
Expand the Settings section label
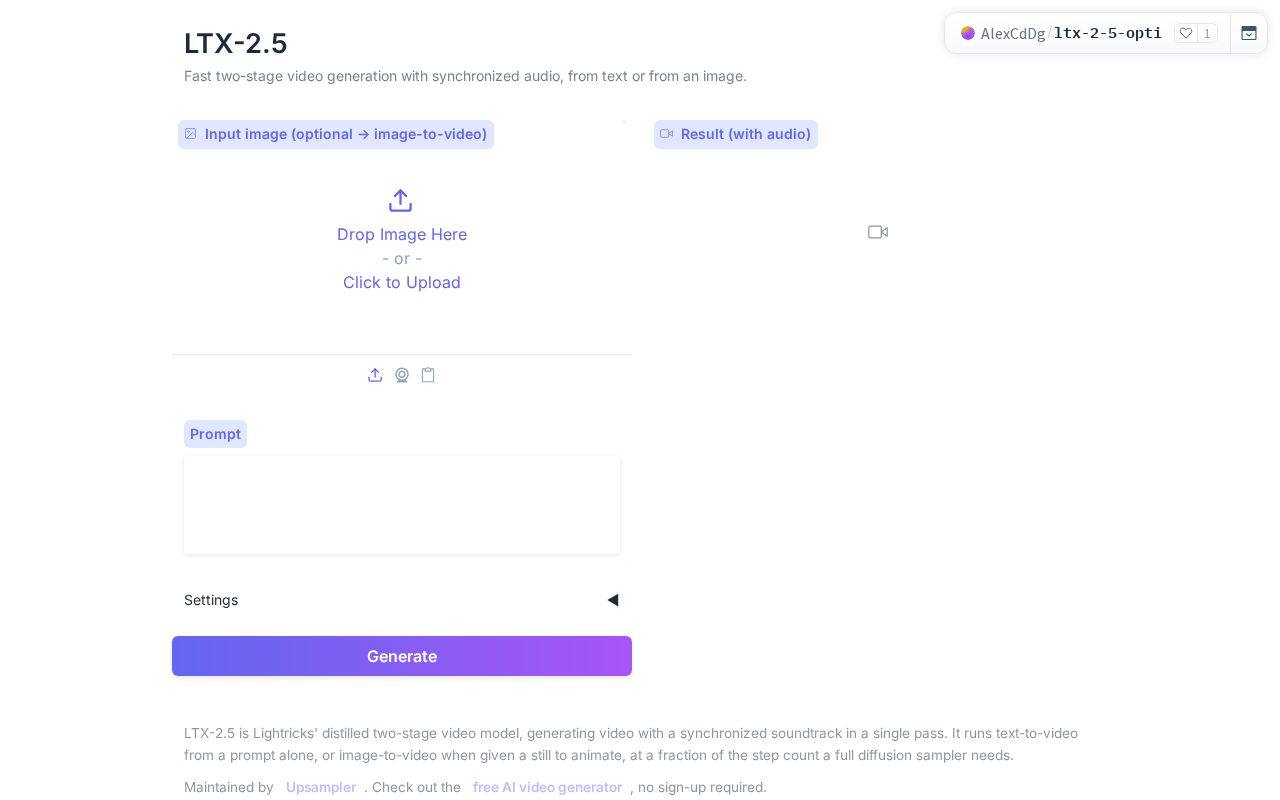point(211,600)
